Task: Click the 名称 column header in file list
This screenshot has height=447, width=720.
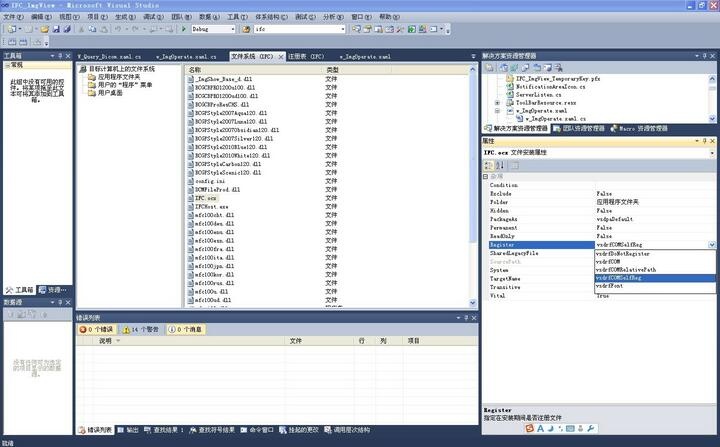Action: tap(253, 70)
